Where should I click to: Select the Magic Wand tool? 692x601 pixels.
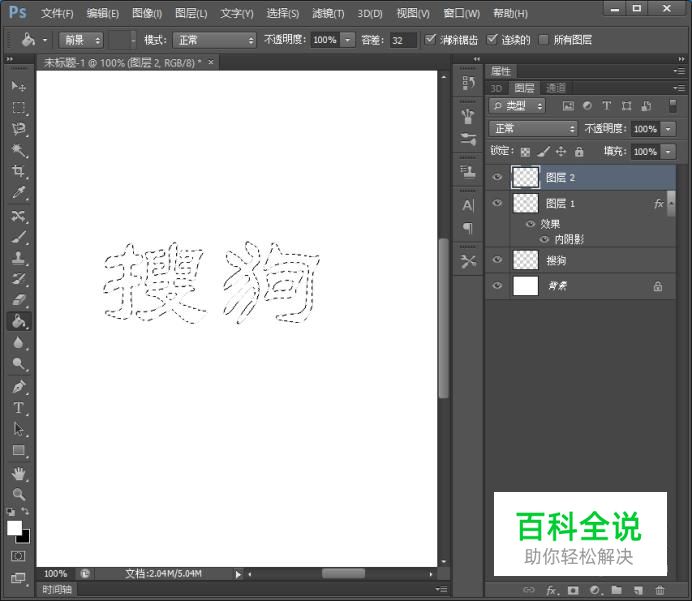(x=18, y=150)
